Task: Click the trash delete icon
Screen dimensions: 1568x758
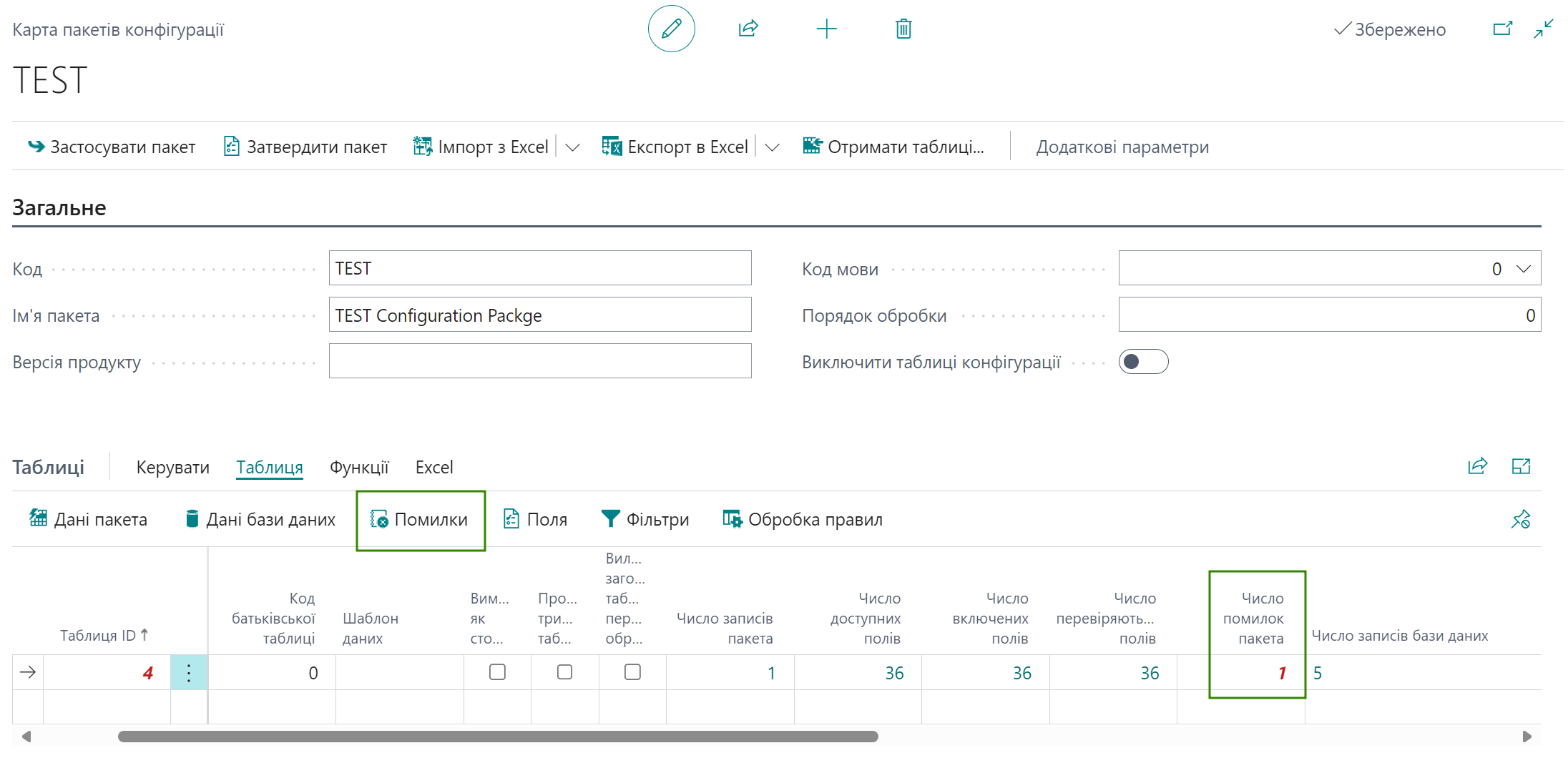Action: [903, 29]
